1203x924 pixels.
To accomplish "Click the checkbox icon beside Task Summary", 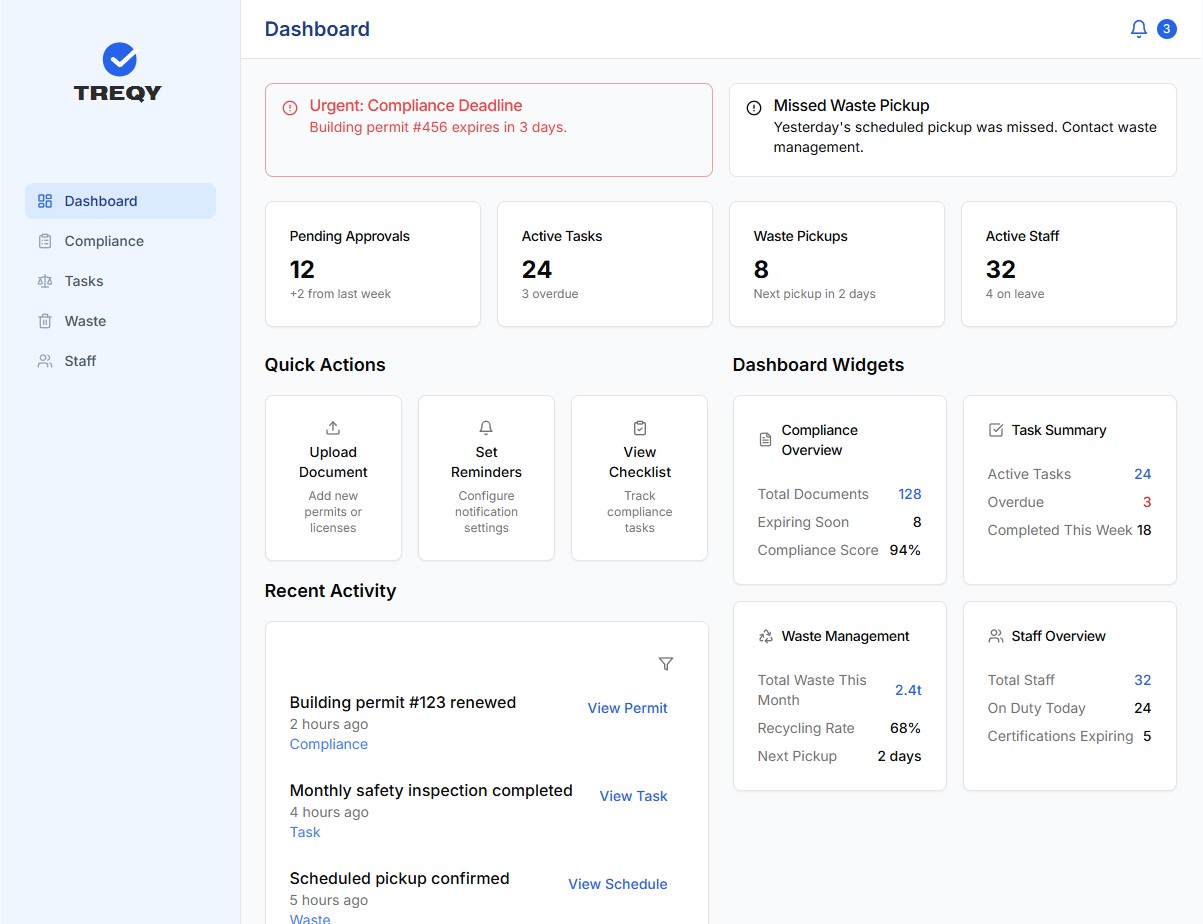I will pyautogui.click(x=996, y=430).
